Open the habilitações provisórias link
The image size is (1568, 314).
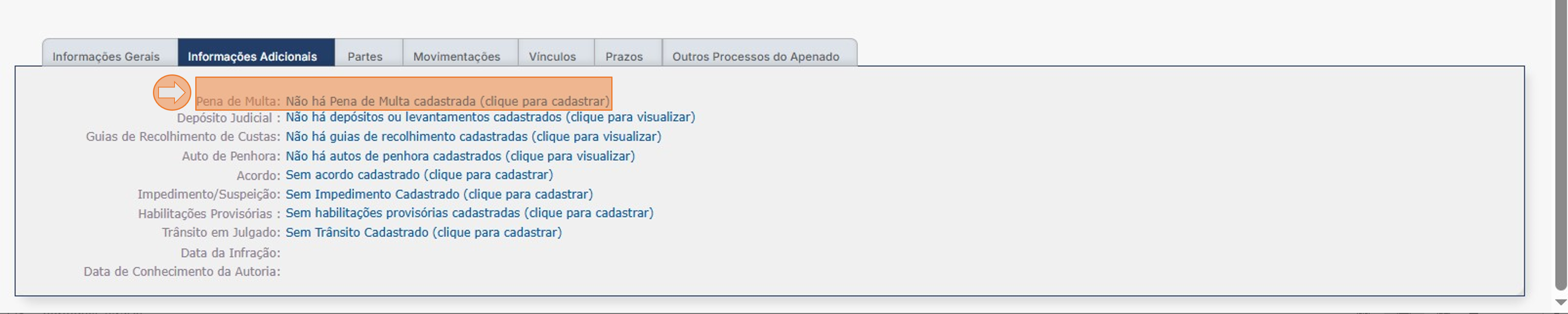coord(469,213)
